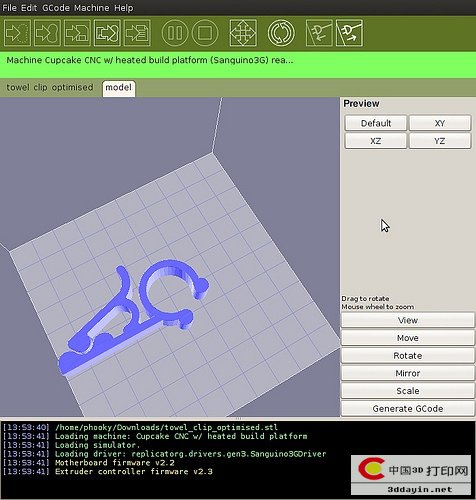
Task: Open the File menu
Action: (x=9, y=8)
